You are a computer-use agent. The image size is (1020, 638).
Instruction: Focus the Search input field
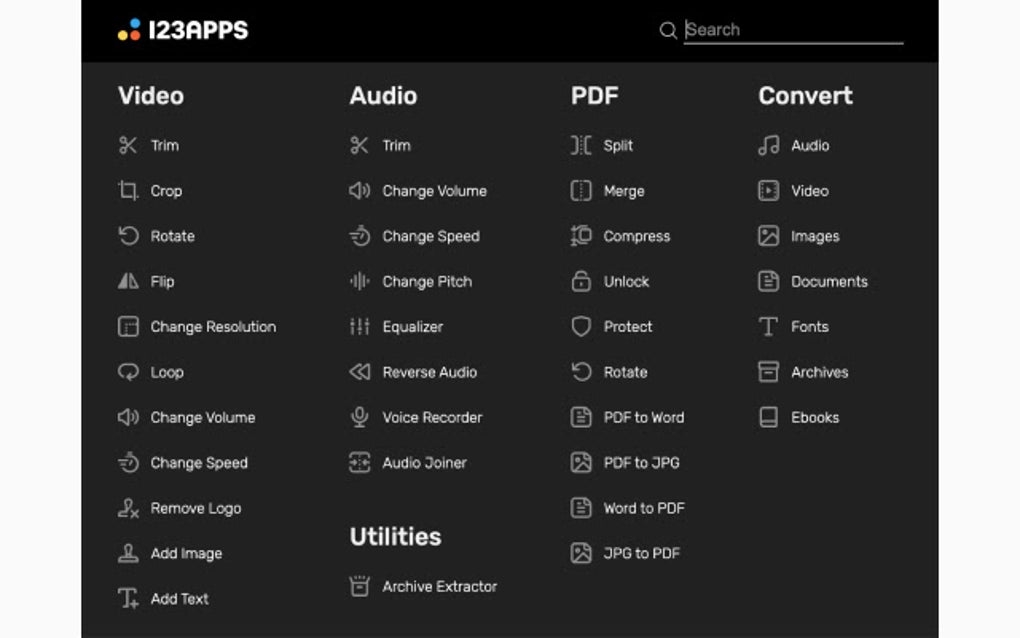[x=795, y=30]
